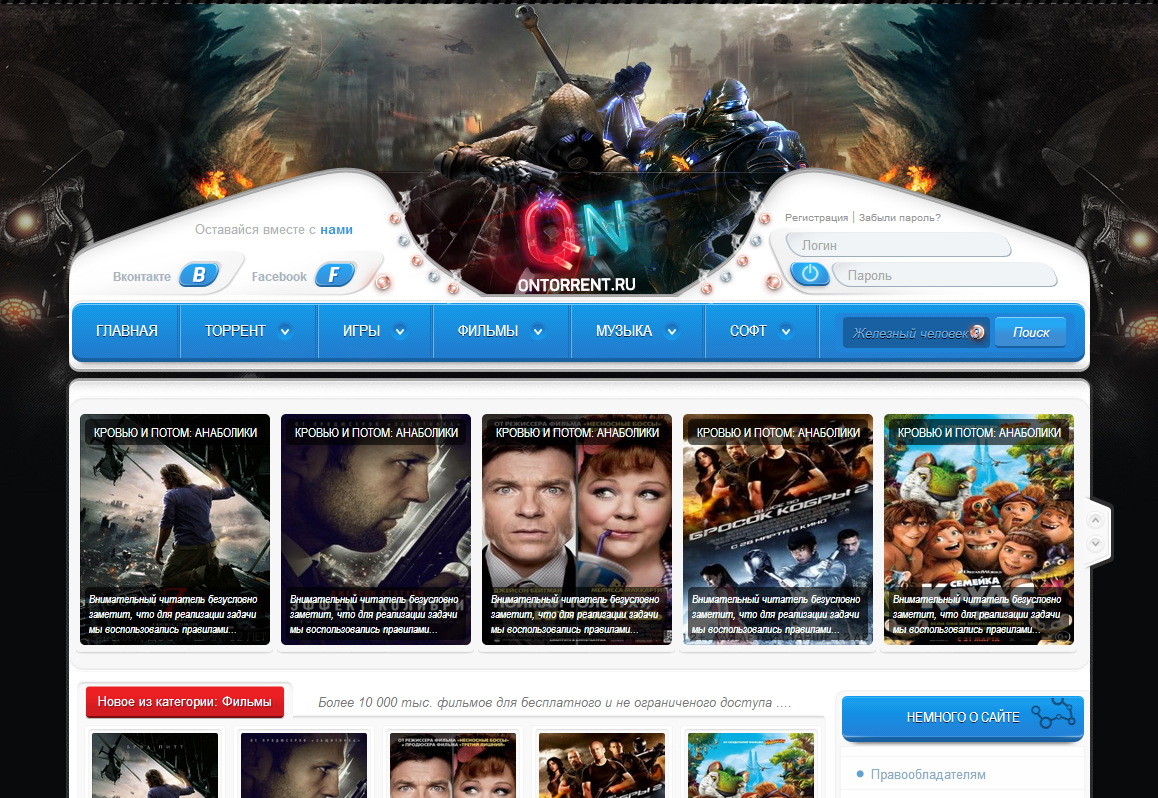Screen dimensions: 1158x798
Task: Expand the ФИЛЬМЫ menu dropdown arrow
Action: click(x=538, y=331)
